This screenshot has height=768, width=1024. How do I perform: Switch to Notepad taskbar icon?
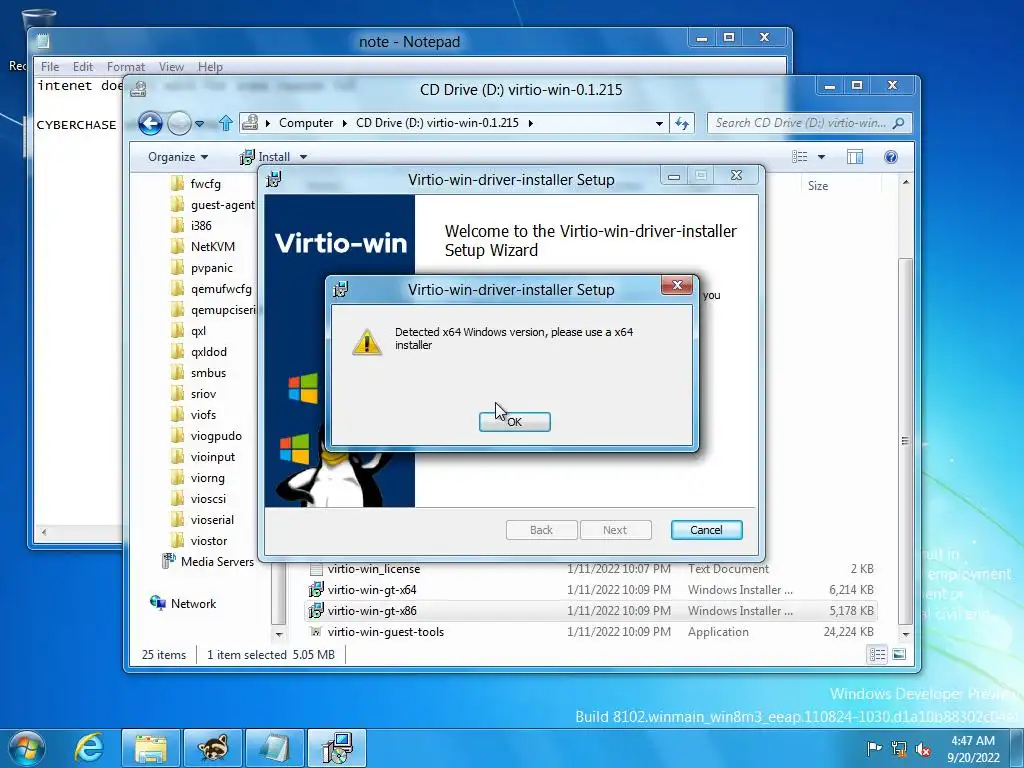coord(275,748)
